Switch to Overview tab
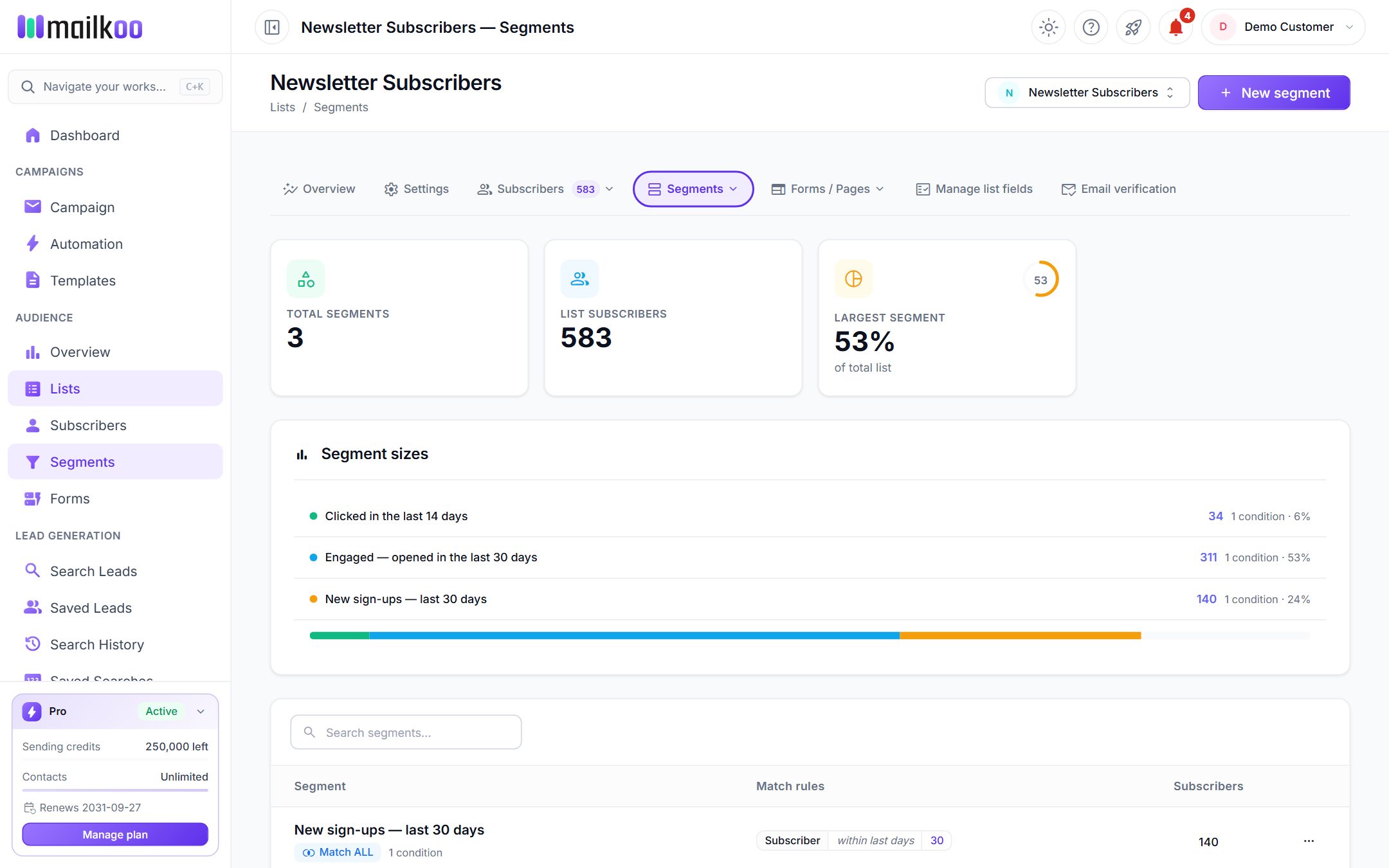 [319, 189]
